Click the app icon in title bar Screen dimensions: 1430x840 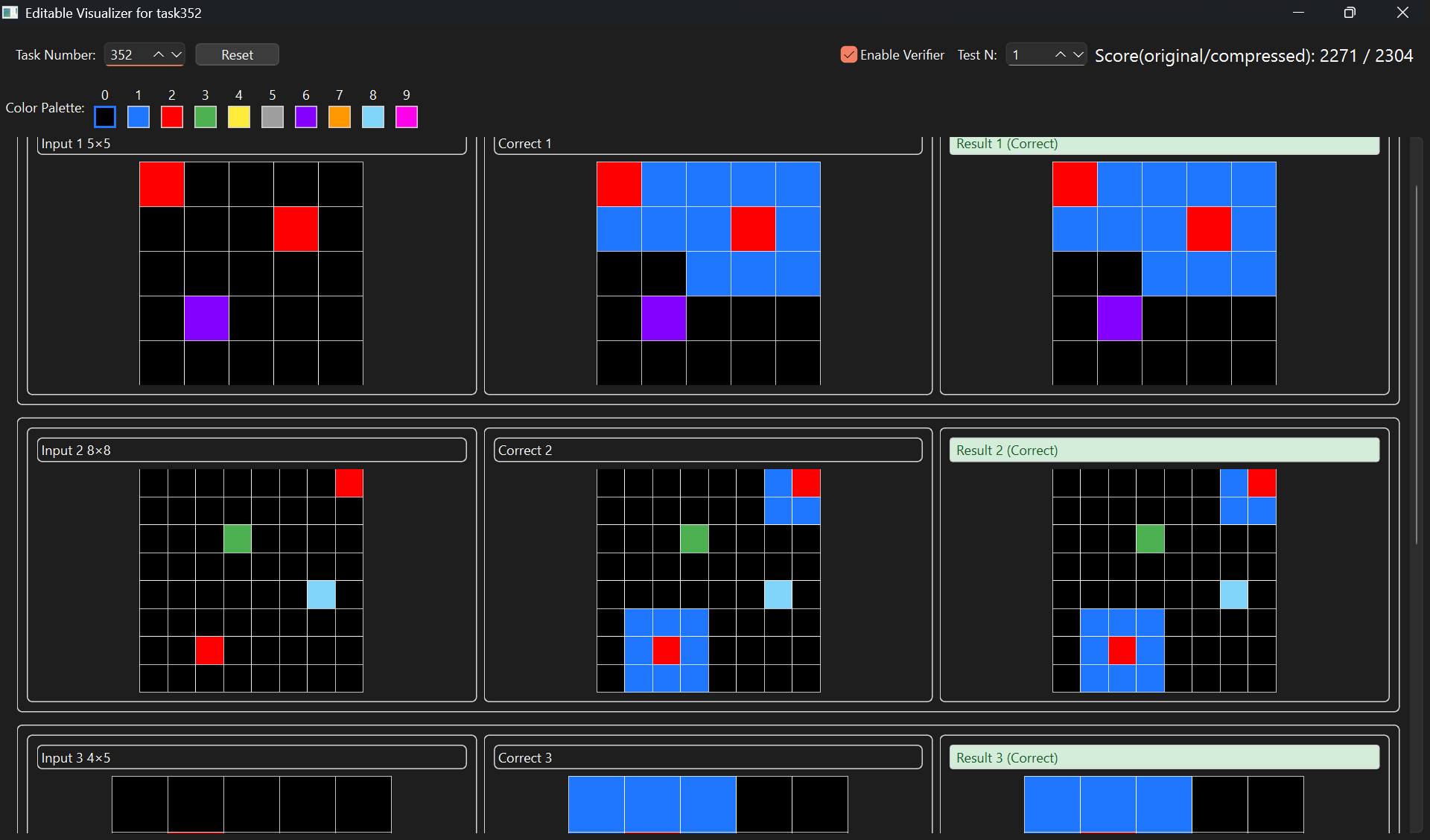point(10,13)
